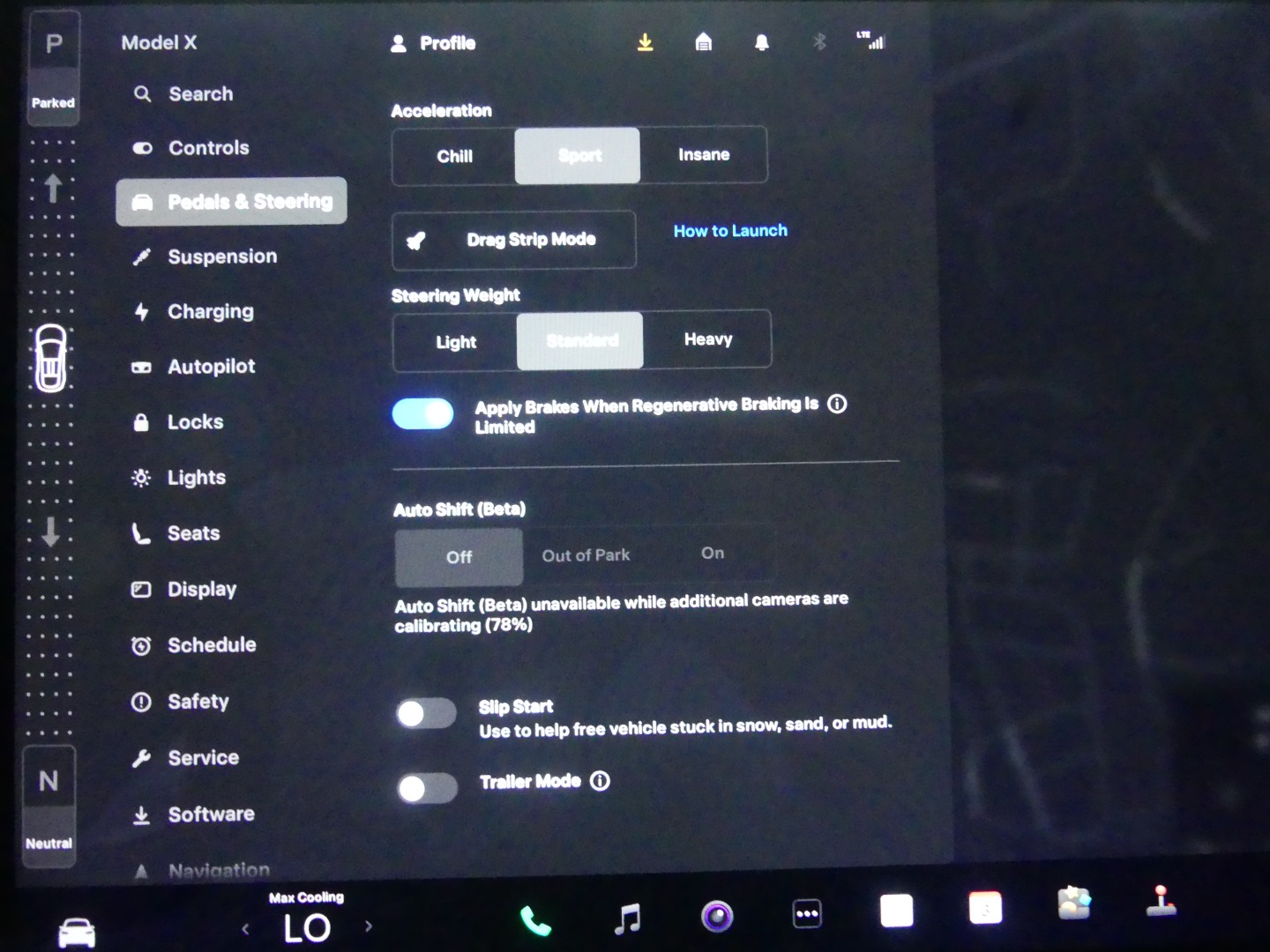The width and height of the screenshot is (1270, 952).
Task: Select Neutral on the gear strip
Action: (x=49, y=804)
